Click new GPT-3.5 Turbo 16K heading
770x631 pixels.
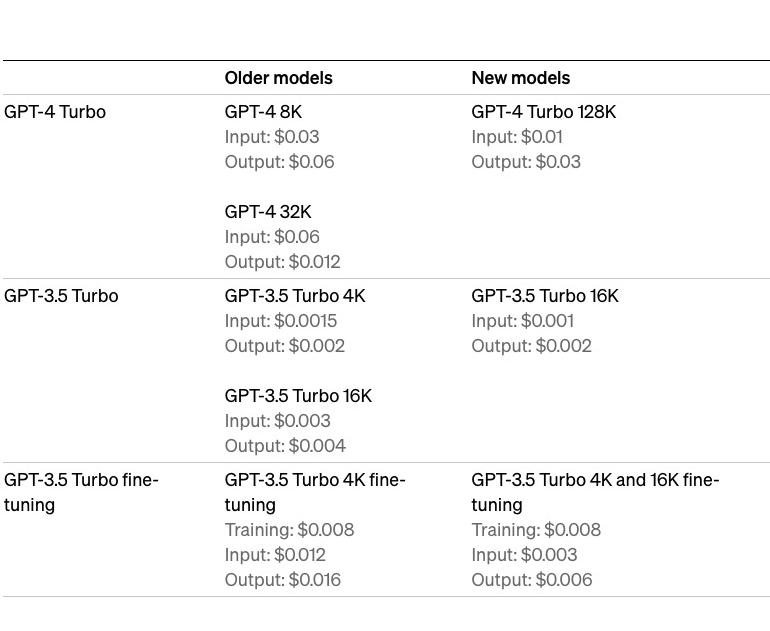click(x=545, y=296)
